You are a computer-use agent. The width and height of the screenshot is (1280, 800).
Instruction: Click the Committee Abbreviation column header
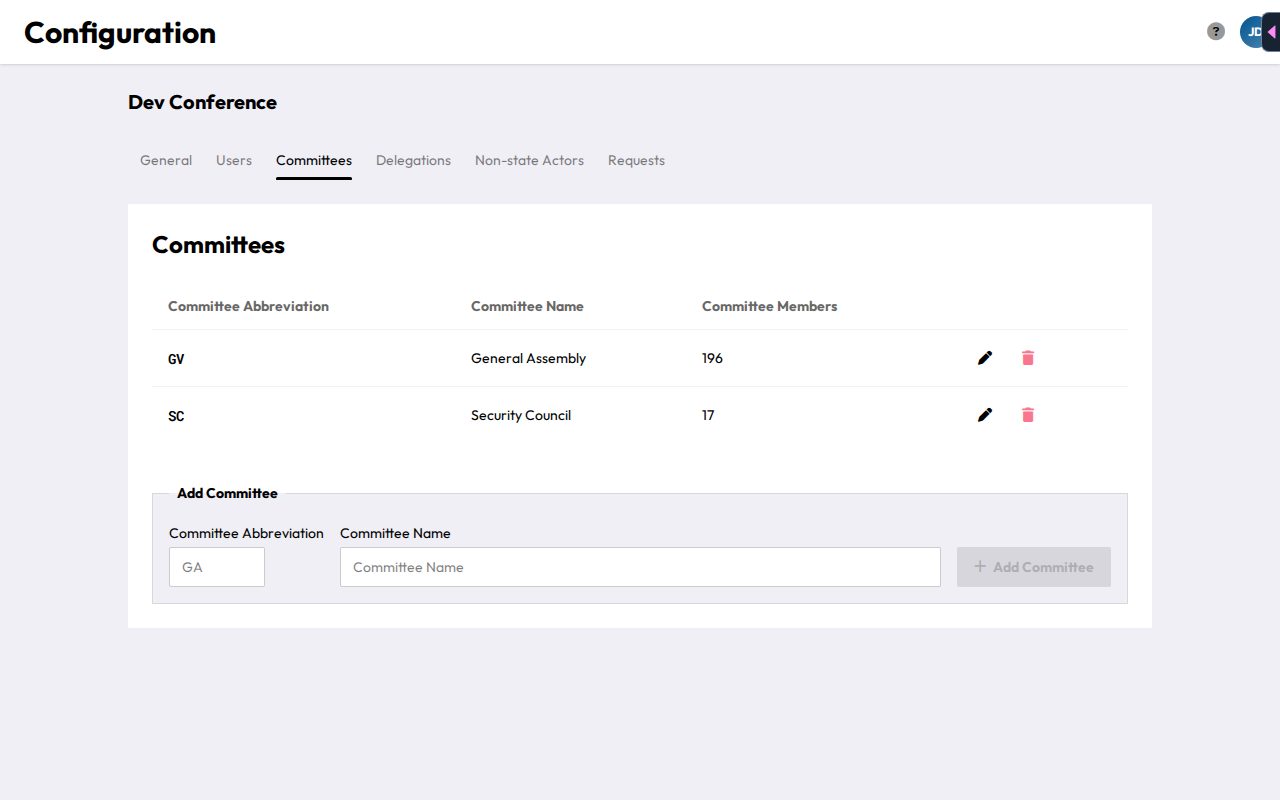point(248,306)
